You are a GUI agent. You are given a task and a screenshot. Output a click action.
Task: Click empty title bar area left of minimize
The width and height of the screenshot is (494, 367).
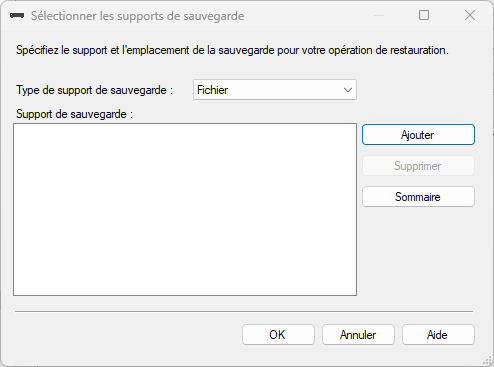(x=307, y=15)
